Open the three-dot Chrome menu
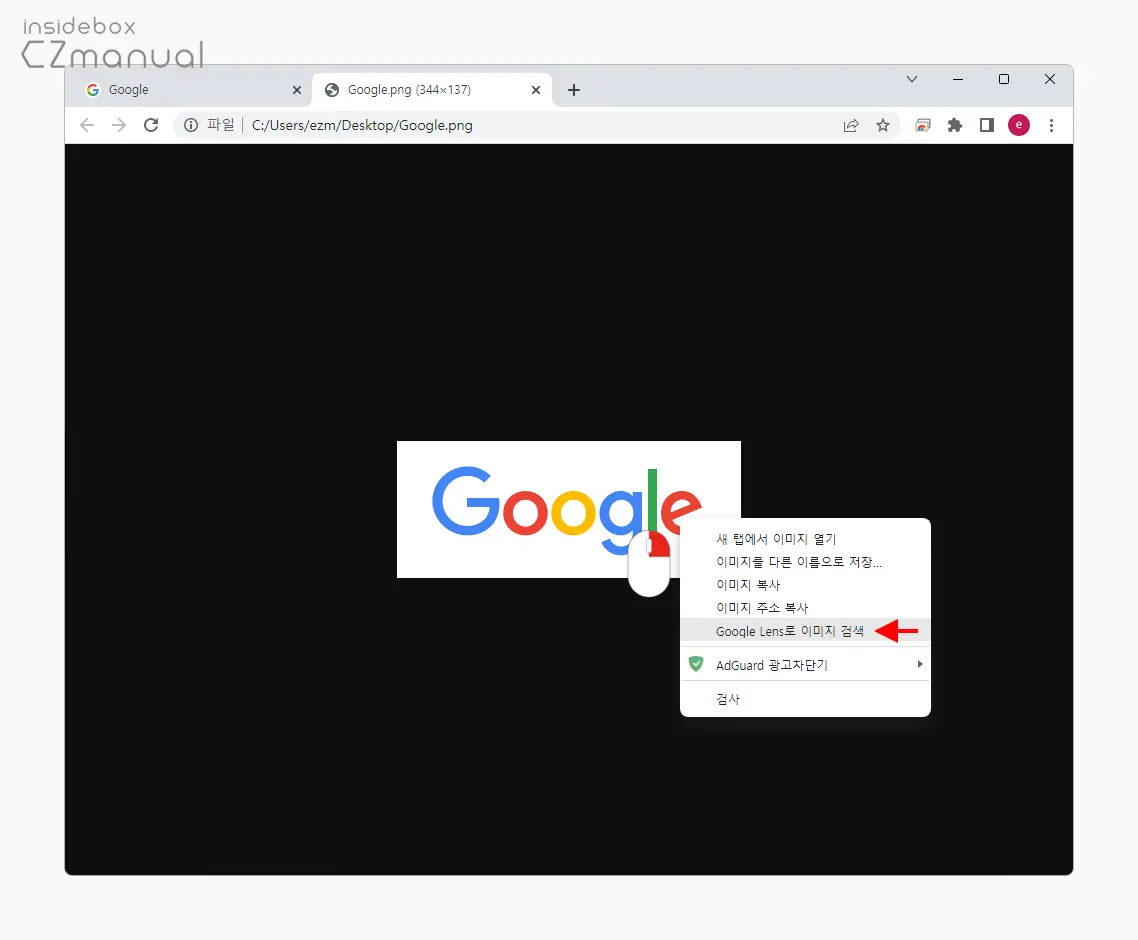Screen dimensions: 1138x940 click(x=1052, y=125)
